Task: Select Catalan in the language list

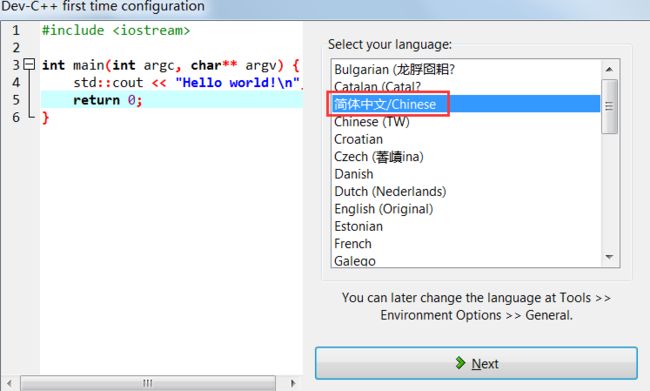Action: point(466,87)
